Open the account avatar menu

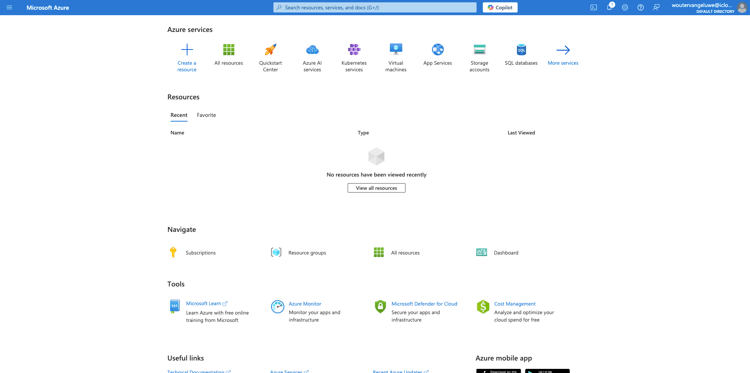(742, 7)
